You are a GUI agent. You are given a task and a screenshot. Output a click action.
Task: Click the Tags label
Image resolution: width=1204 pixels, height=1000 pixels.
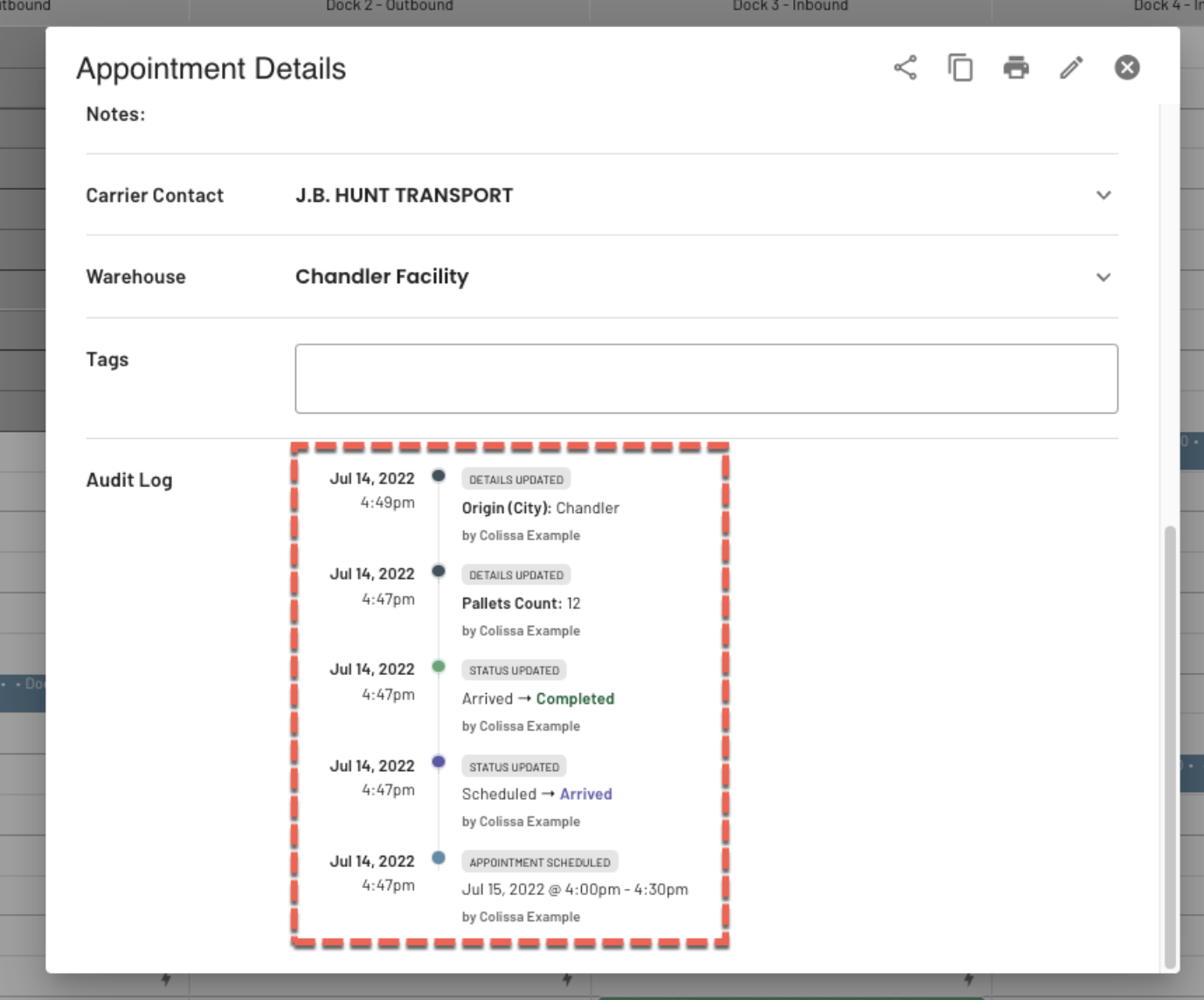click(107, 359)
